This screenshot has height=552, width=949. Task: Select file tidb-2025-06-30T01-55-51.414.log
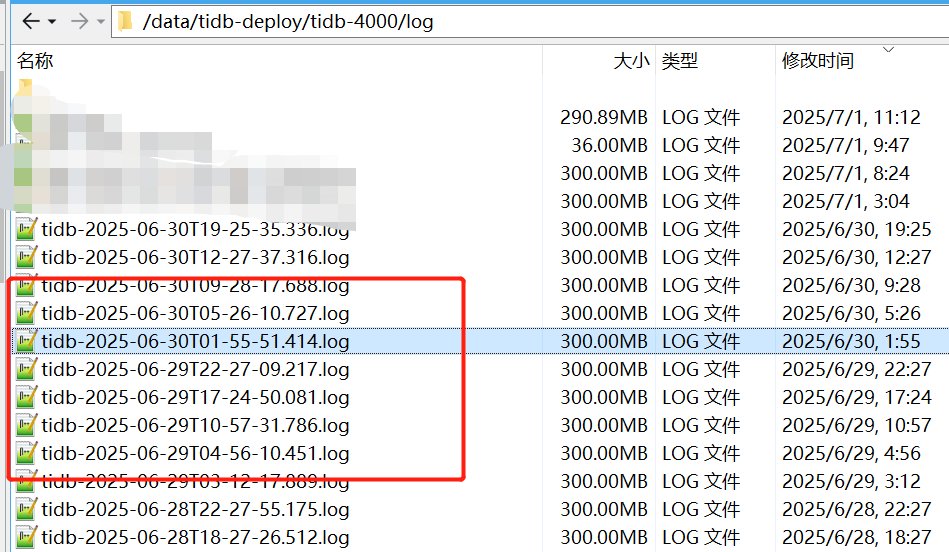tap(195, 341)
